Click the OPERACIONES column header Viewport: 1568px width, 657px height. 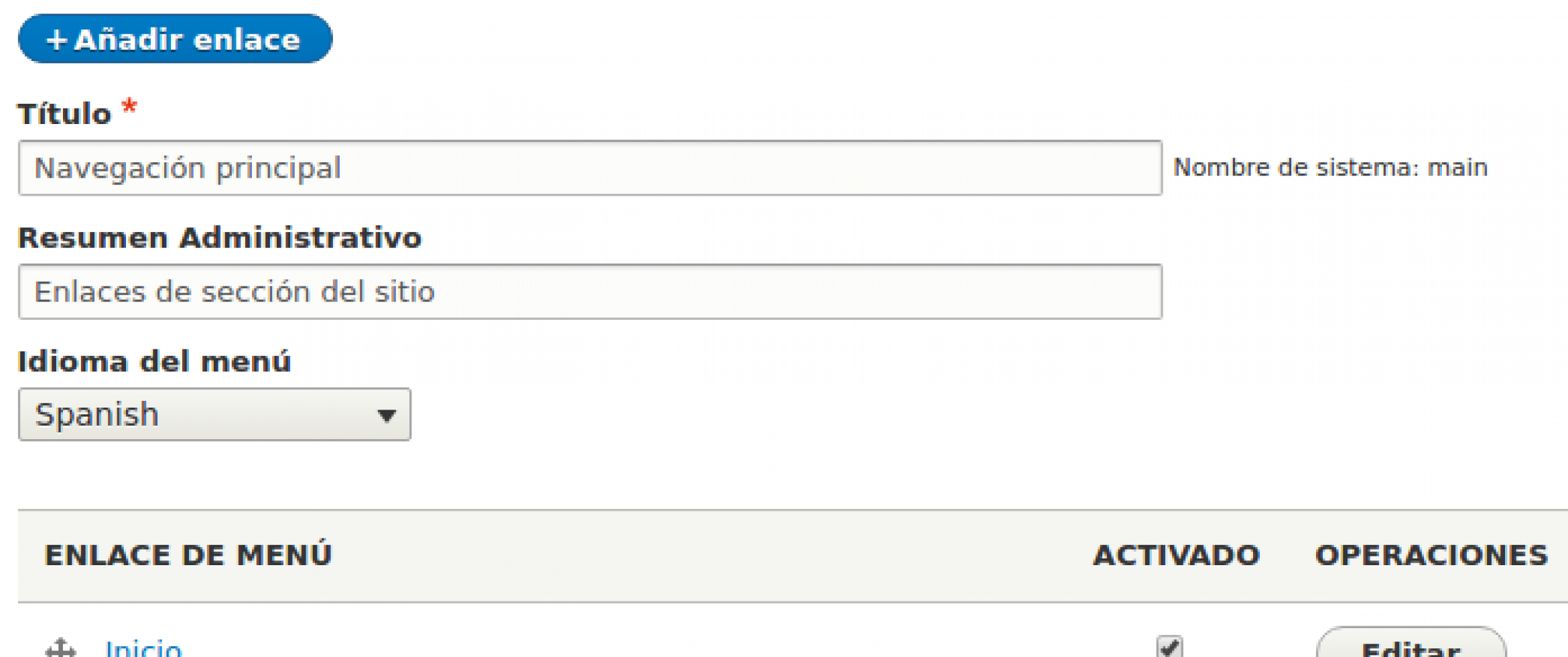(x=1432, y=555)
